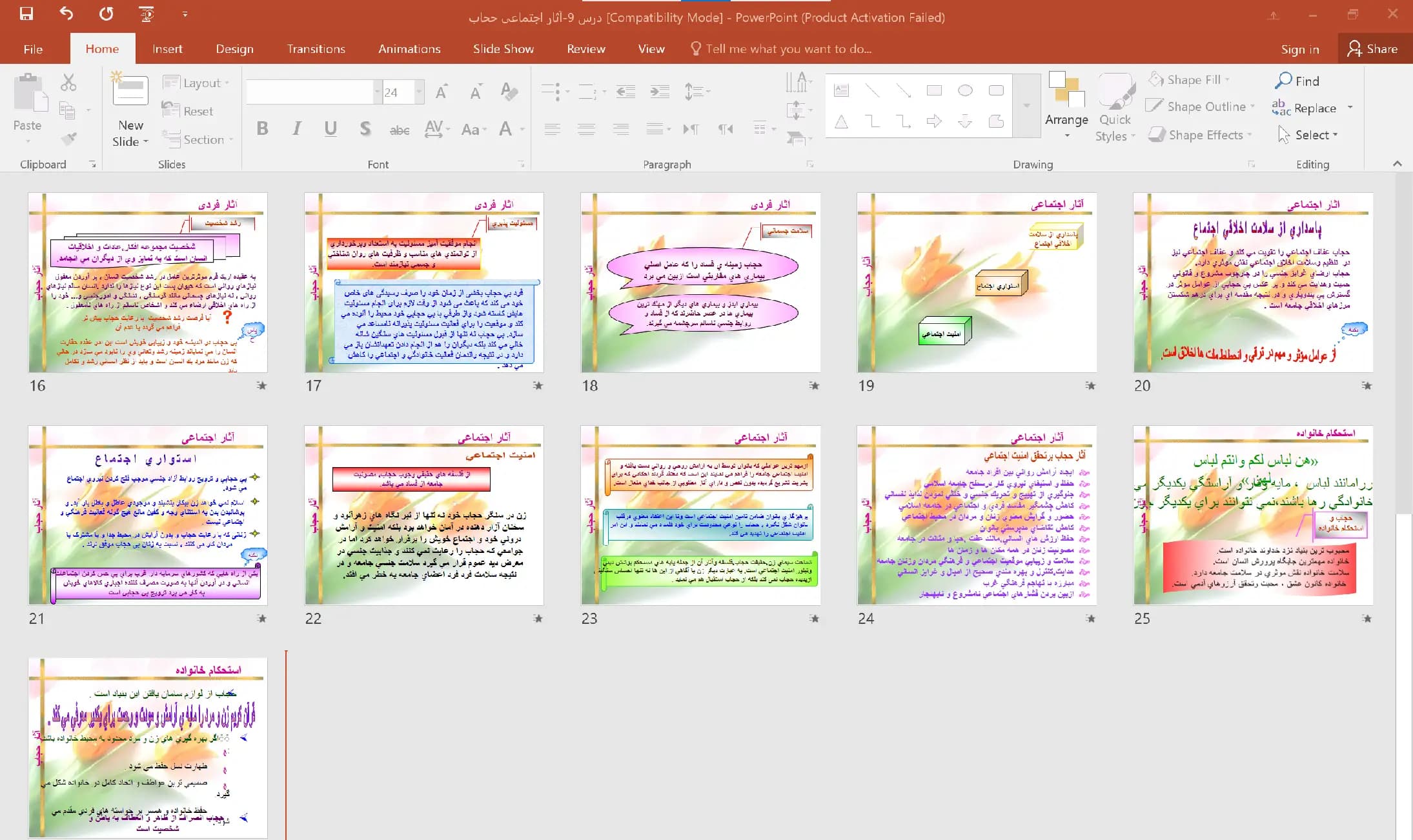Screen dimensions: 1413x840
Task: Open the Layout dropdown
Action: pos(196,83)
